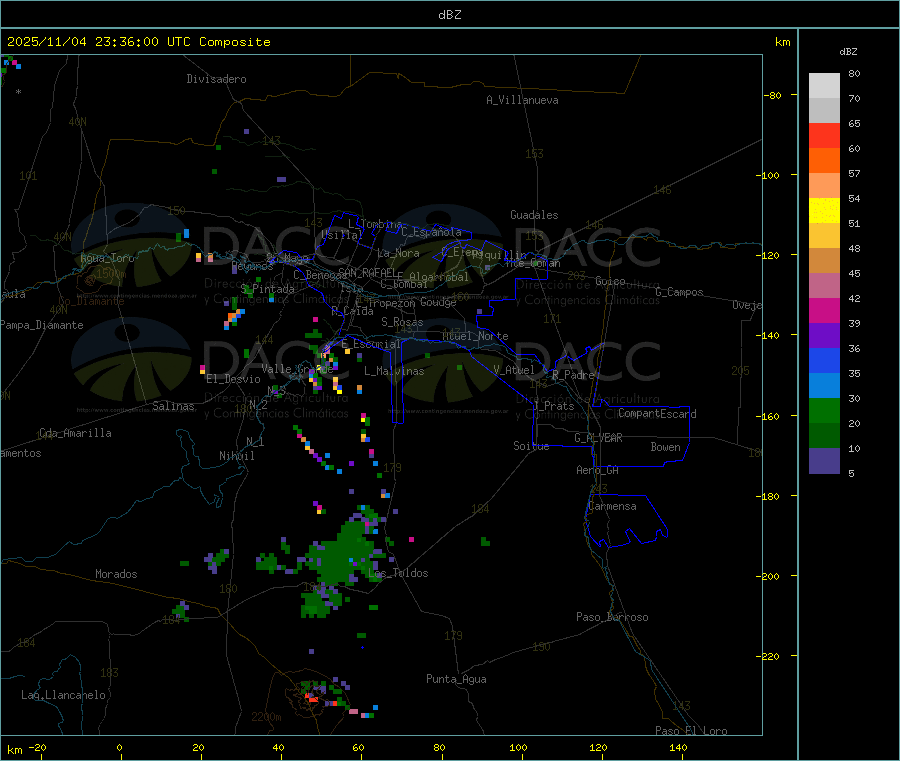Viewport: 900px width, 761px height.
Task: Click the magenta 39–42 dBZ legend swatch
Action: coord(824,310)
